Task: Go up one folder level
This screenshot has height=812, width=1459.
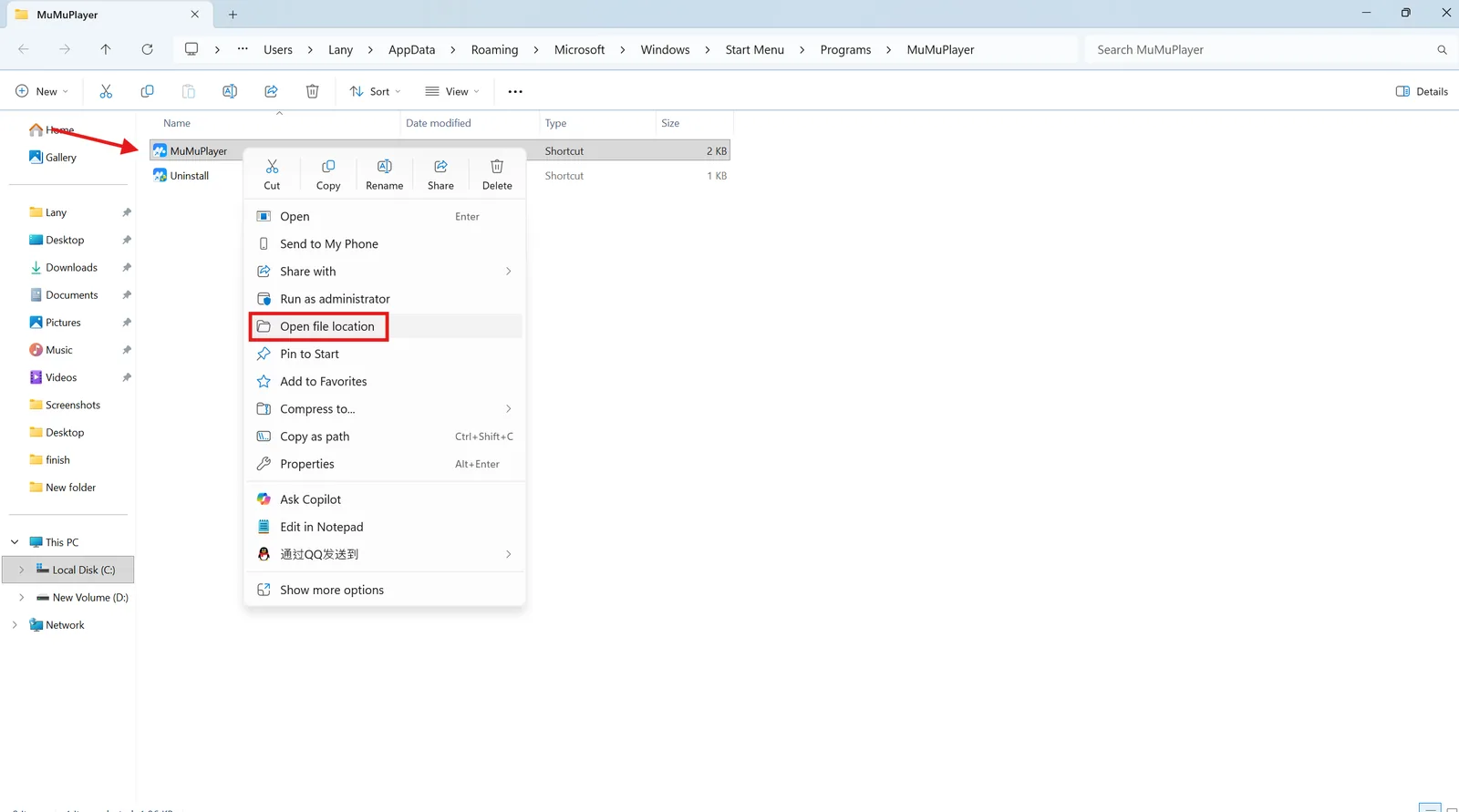Action: 106,49
